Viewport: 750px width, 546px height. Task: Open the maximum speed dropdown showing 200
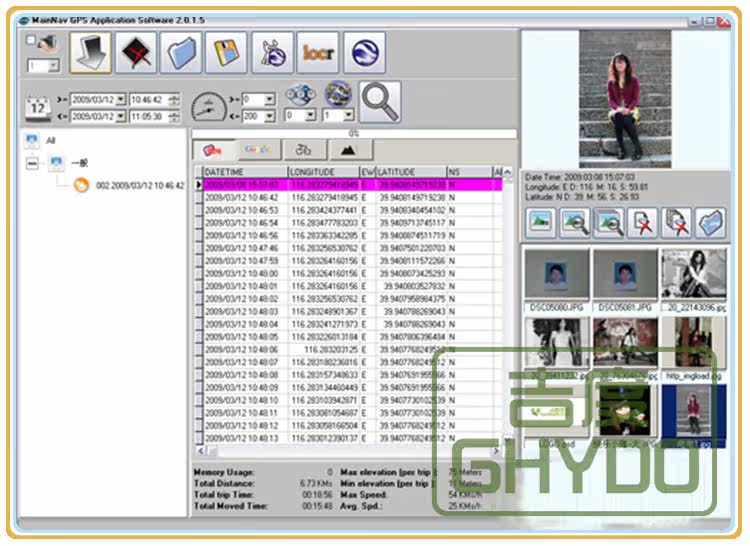pos(270,116)
